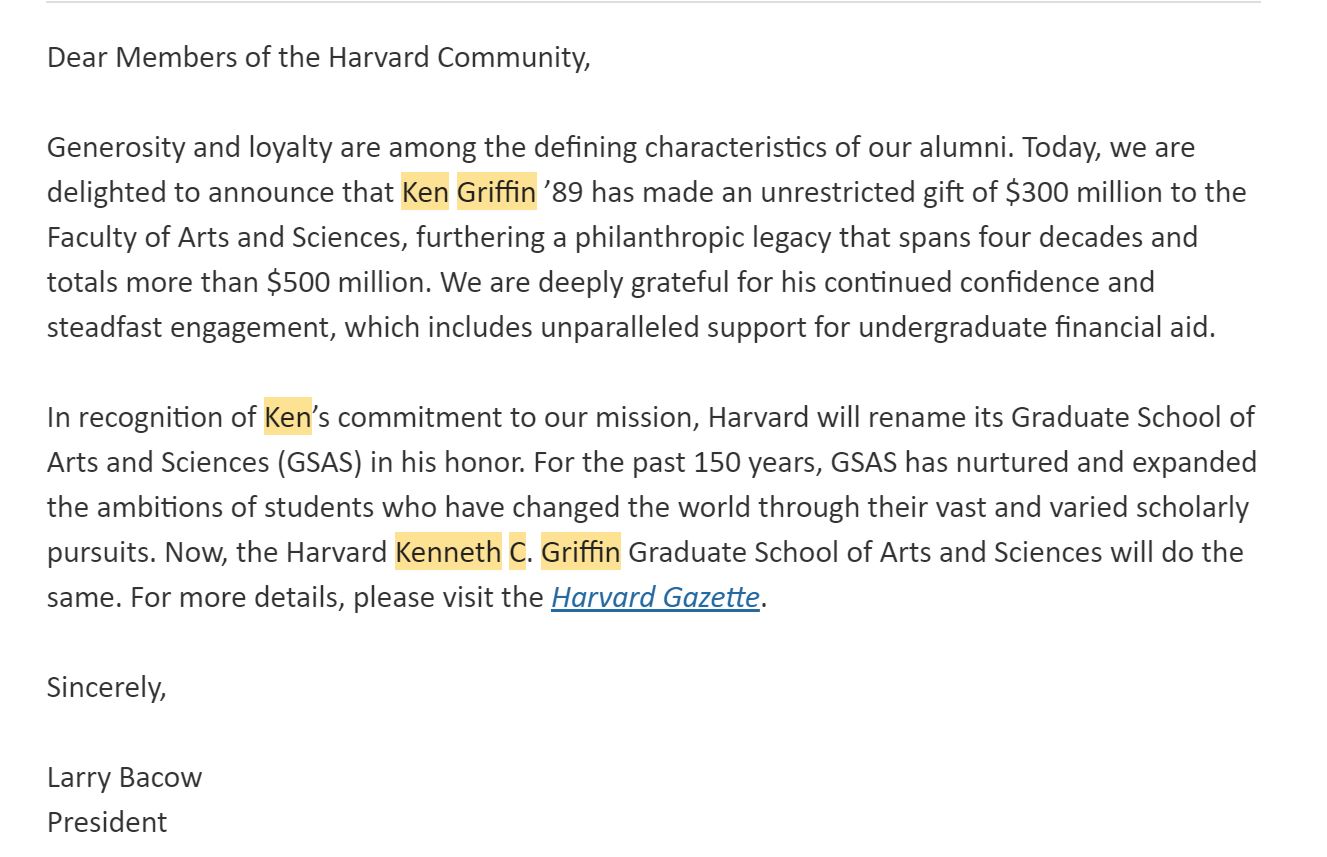Click highlighted "Griffin" before "Graduate School"
Viewport: 1327px width, 857px height.
(x=580, y=552)
